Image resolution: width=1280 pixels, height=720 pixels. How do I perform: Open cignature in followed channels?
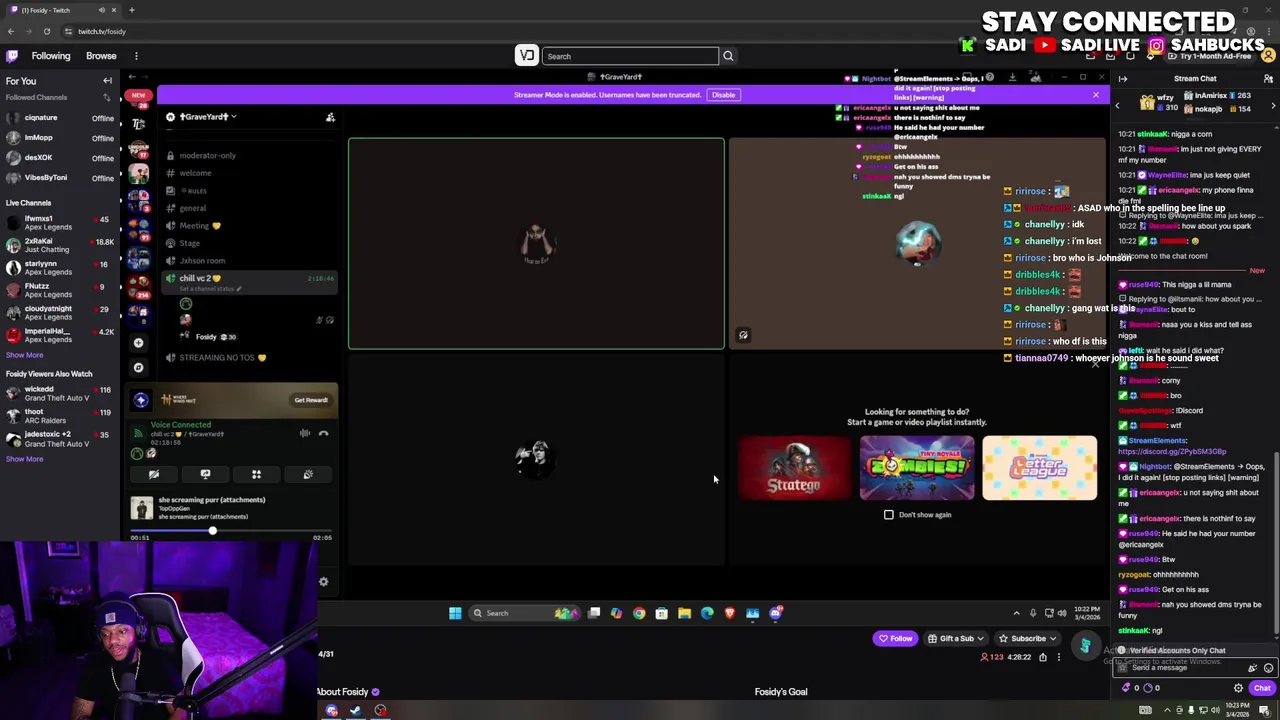coord(59,118)
